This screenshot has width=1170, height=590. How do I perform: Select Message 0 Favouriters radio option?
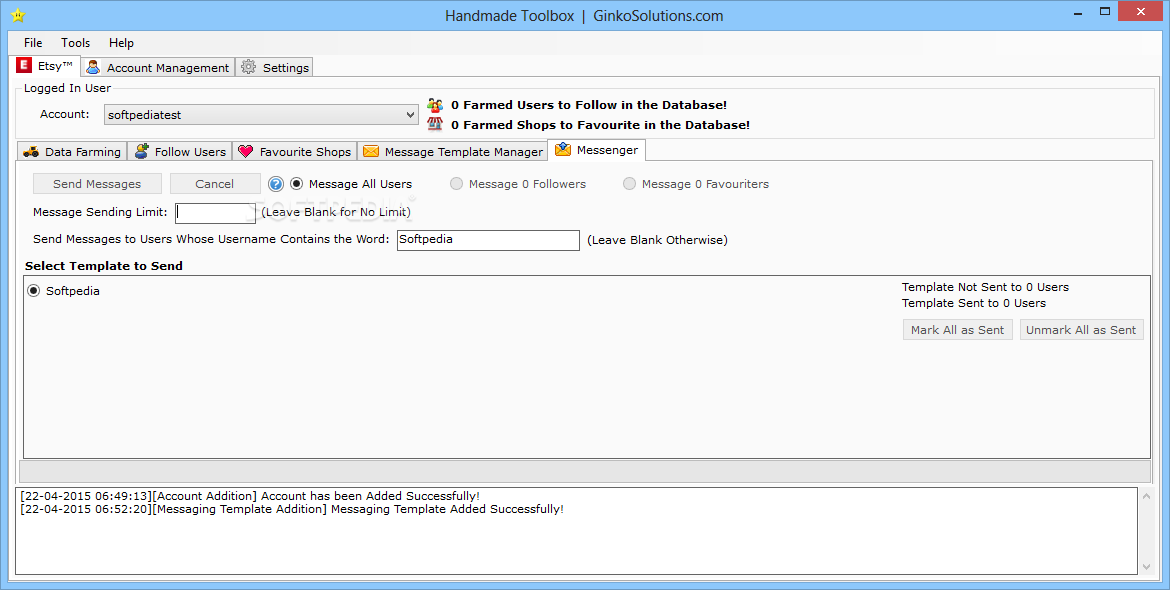point(630,183)
